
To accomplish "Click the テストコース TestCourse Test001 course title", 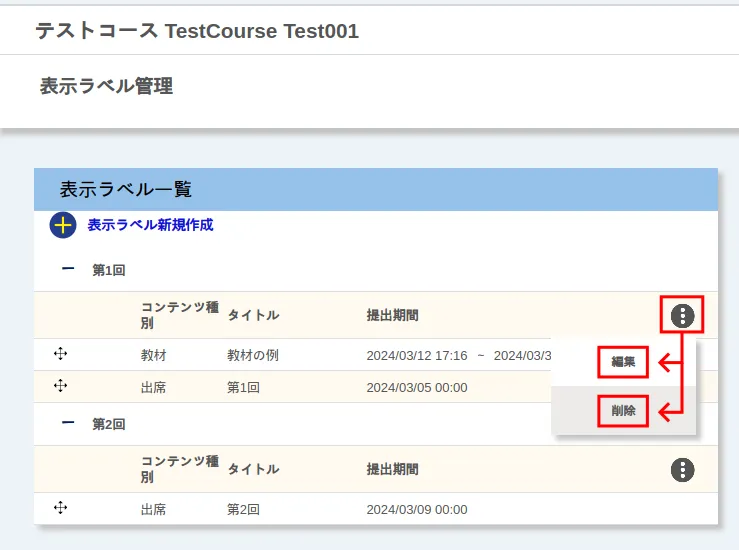I will point(197,31).
